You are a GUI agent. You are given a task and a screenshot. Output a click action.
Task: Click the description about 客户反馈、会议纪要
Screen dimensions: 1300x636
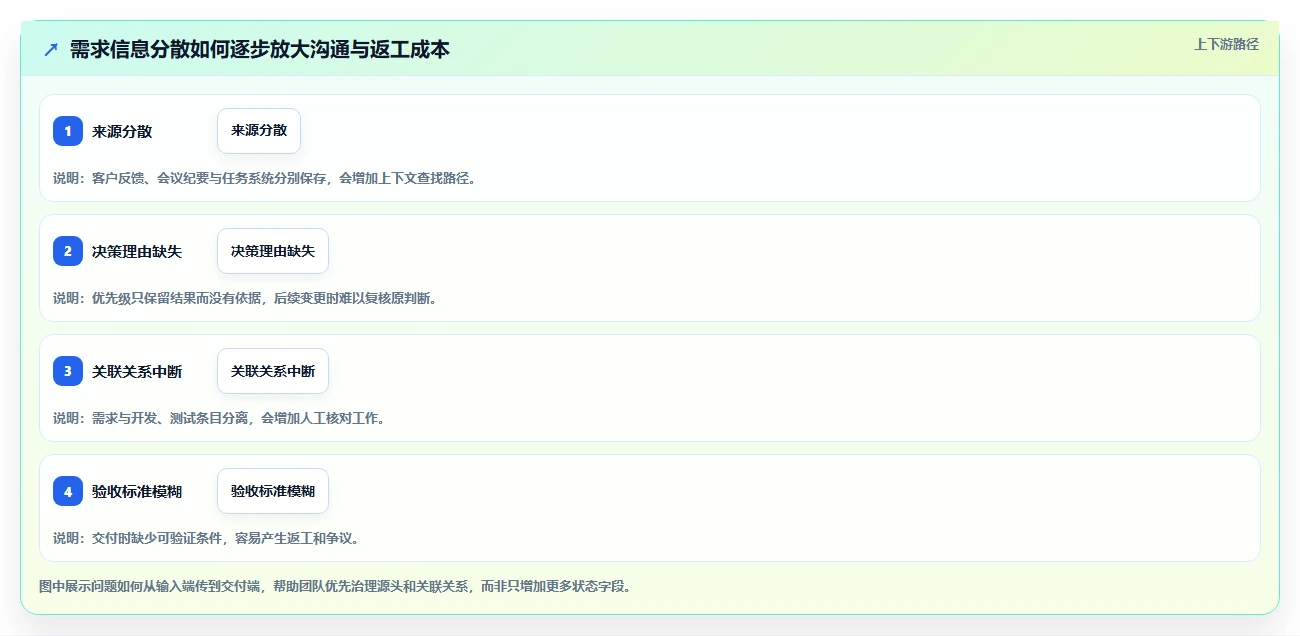pos(267,178)
